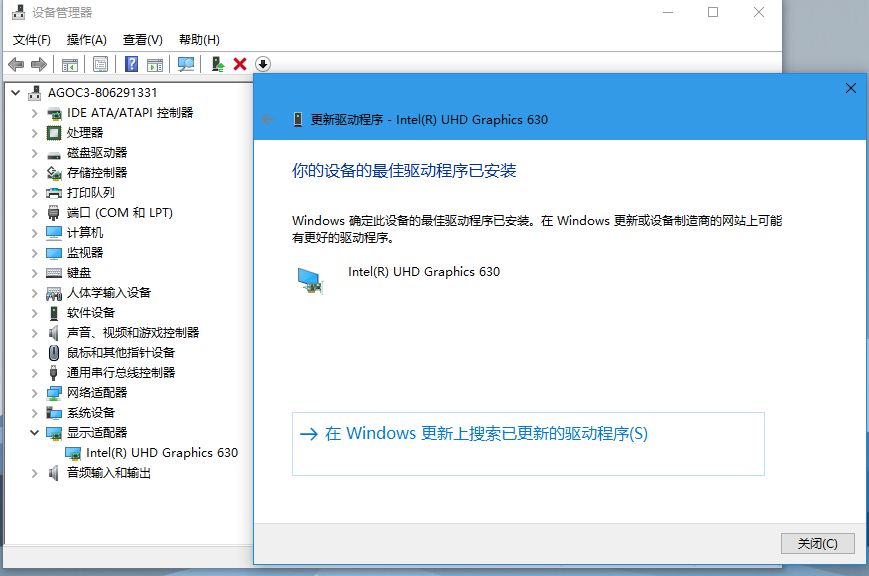Click the 通用串行总线控制器 USB icon

[54, 373]
